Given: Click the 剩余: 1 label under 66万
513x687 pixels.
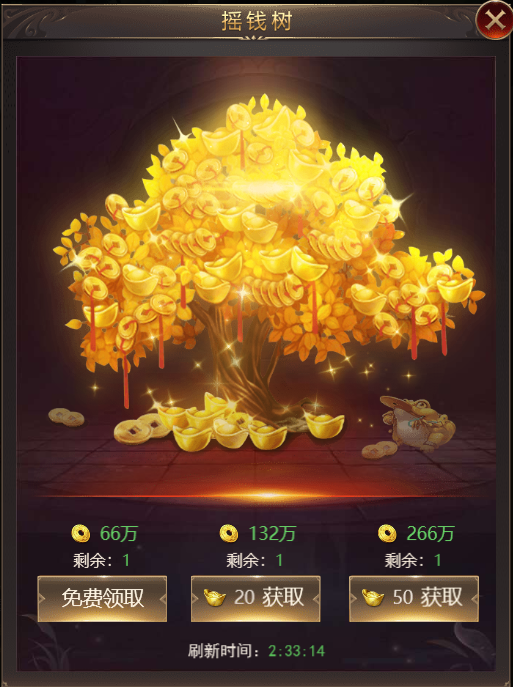Looking at the screenshot, I should click(x=102, y=560).
